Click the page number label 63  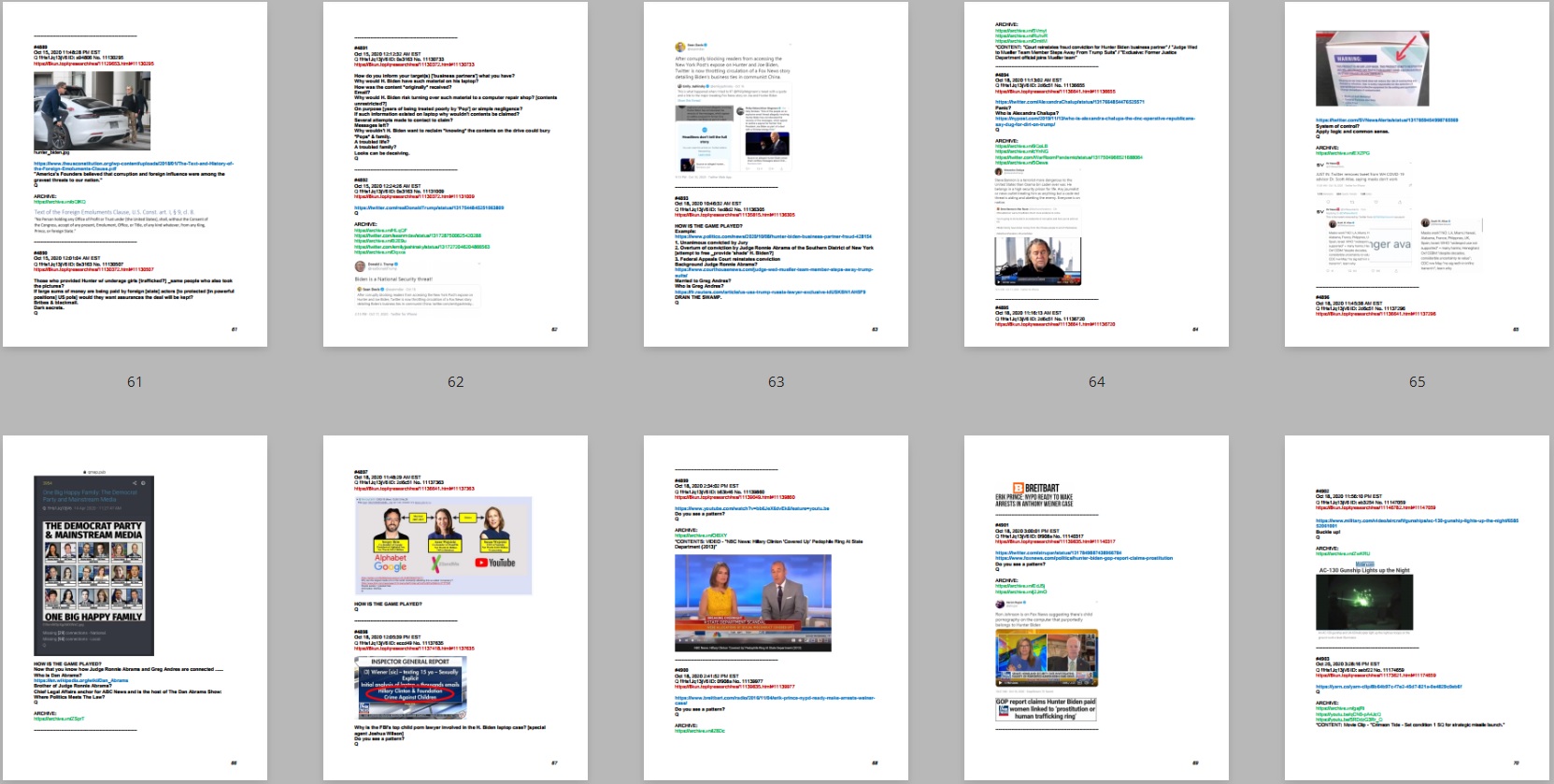[776, 382]
